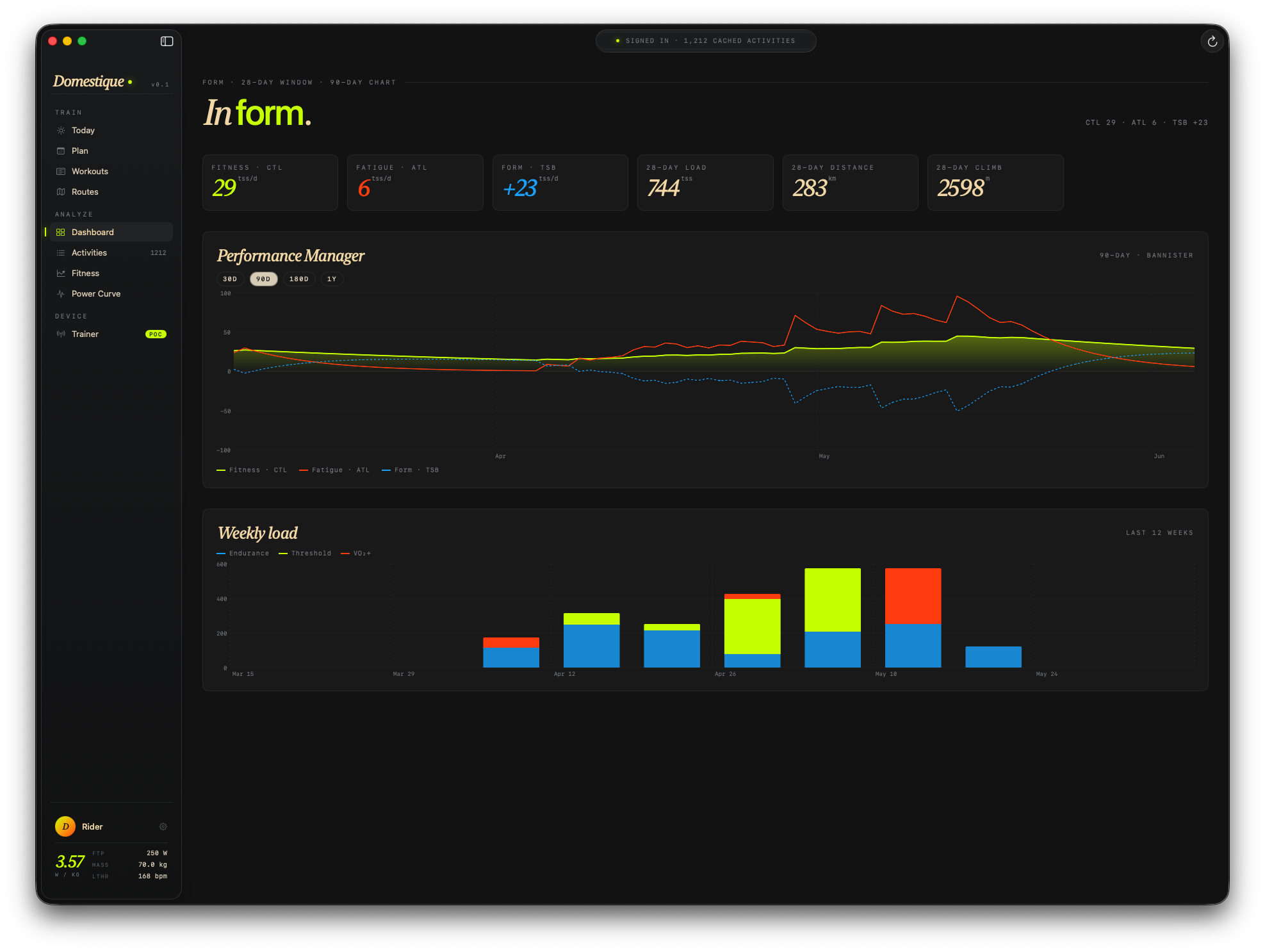1265x952 pixels.
Task: Open the Today page
Action: tap(111, 130)
